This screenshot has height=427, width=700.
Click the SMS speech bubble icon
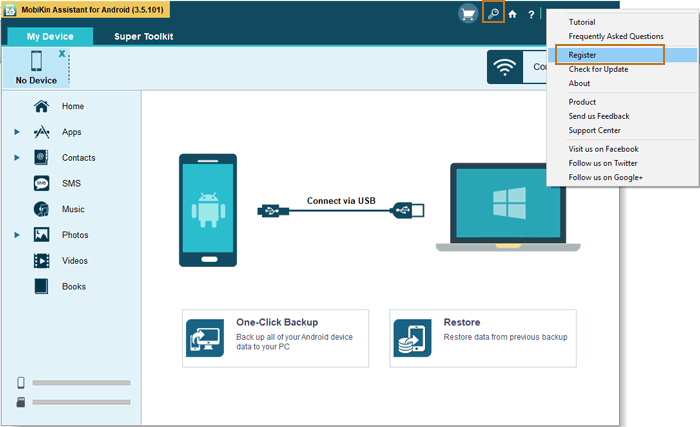pos(42,183)
